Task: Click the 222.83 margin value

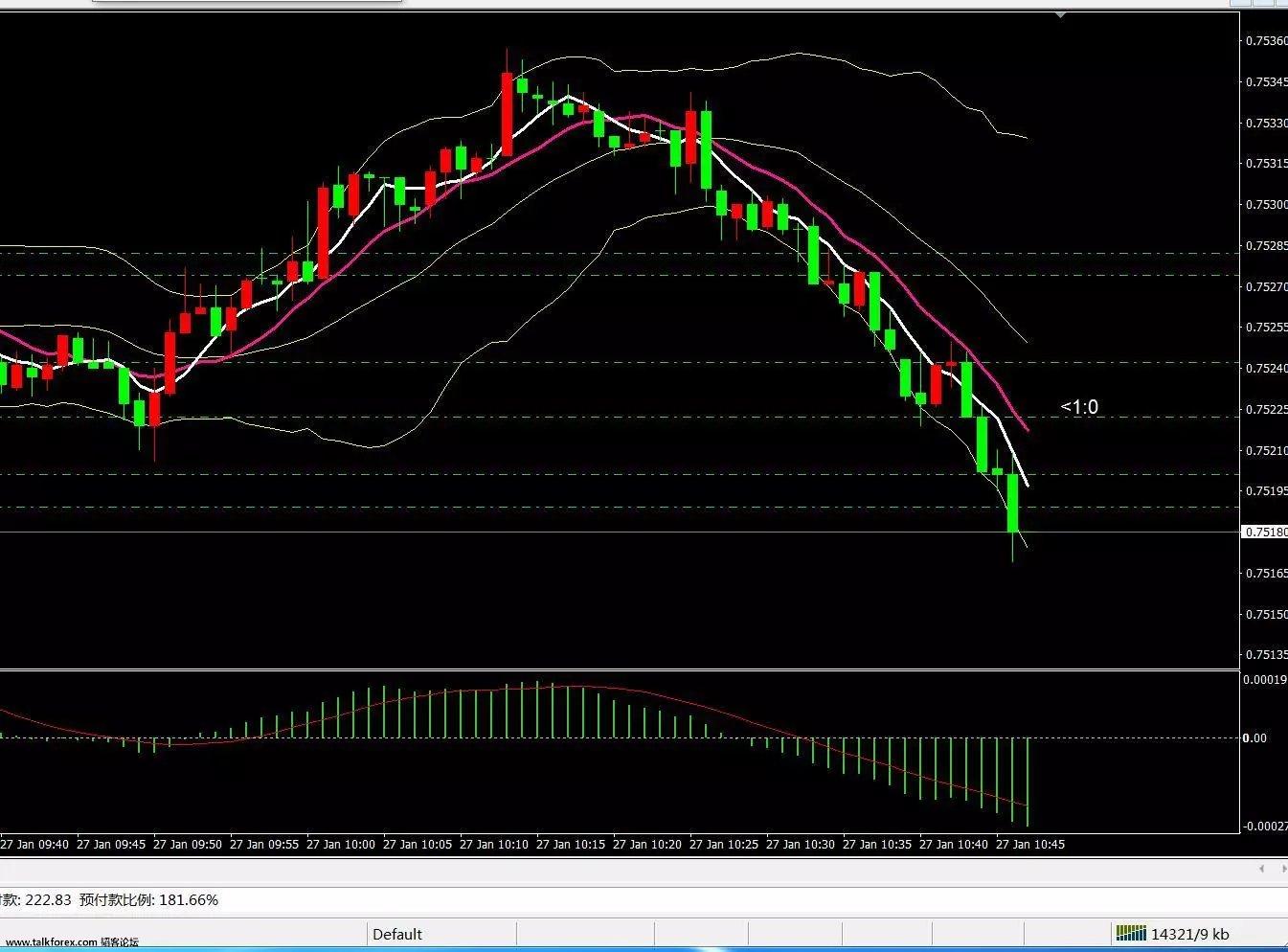Action: tap(49, 900)
